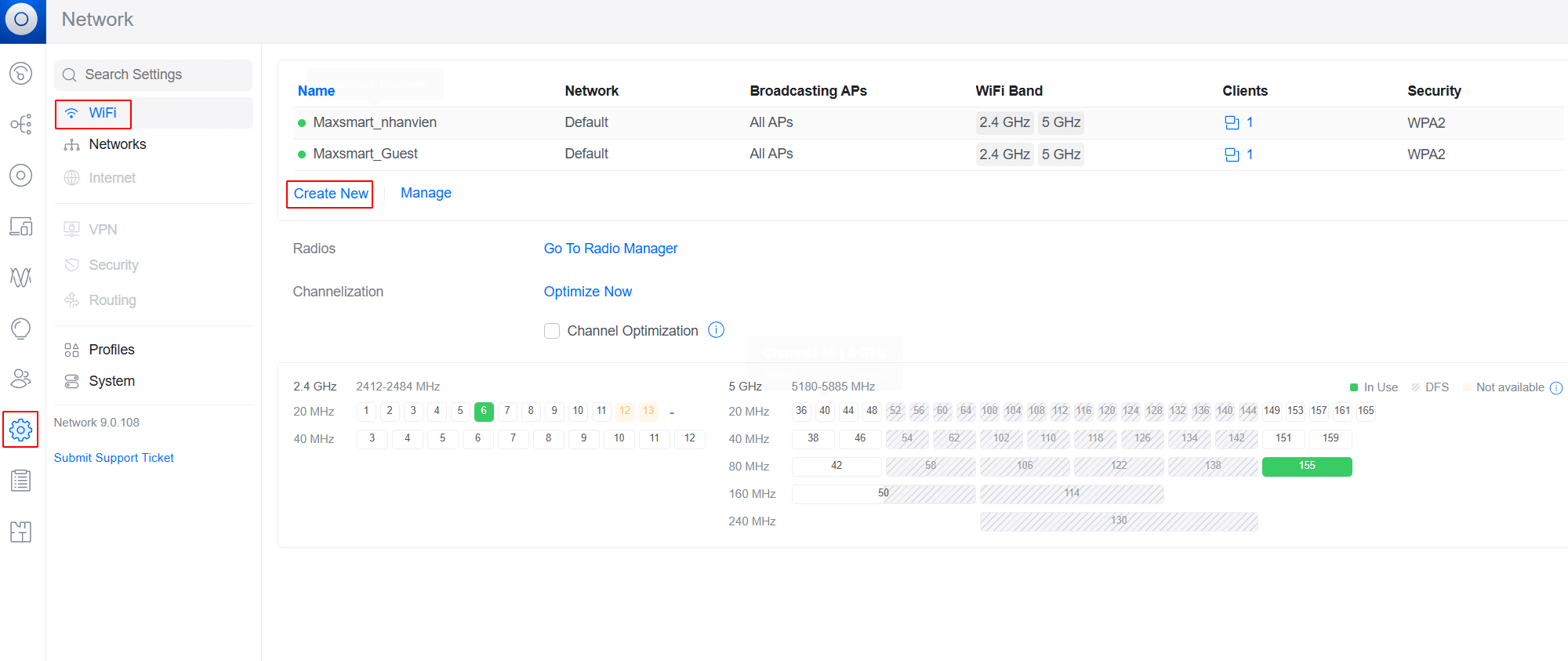Select 2.4 GHz channel 6 at 20 MHz
This screenshot has height=661, width=1568.
[x=484, y=412]
